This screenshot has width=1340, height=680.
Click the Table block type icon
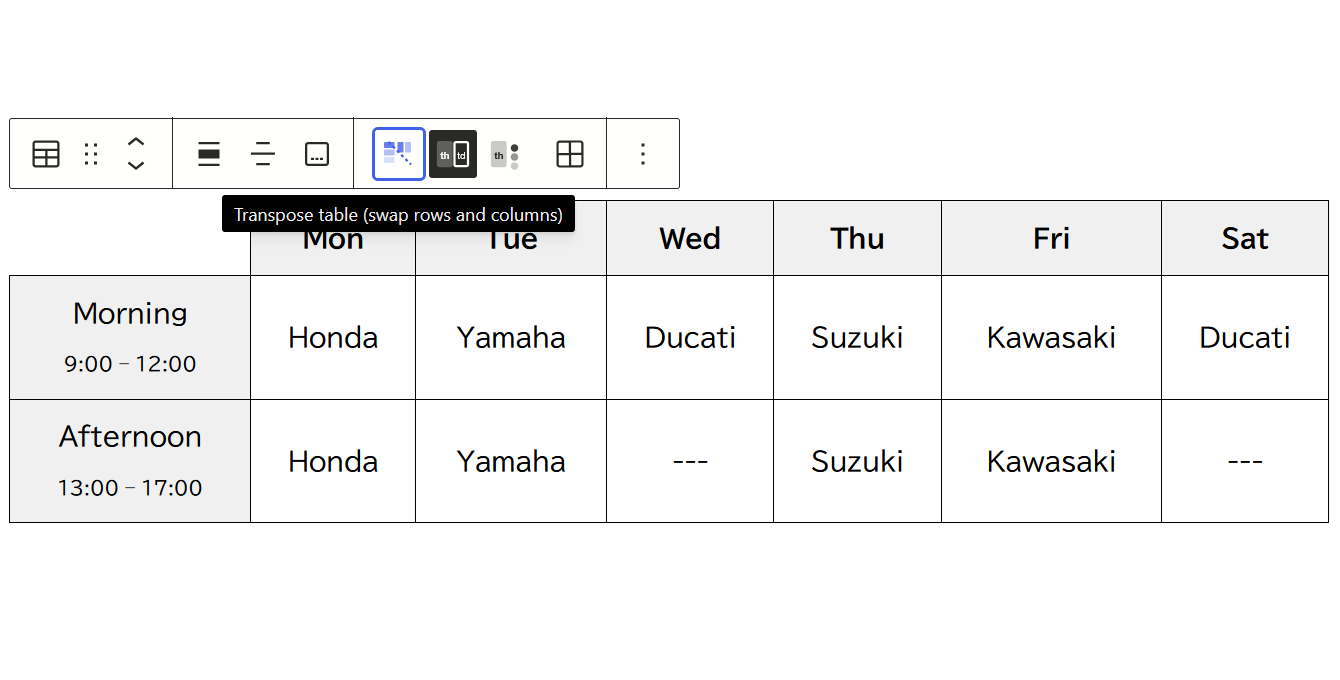tap(46, 154)
